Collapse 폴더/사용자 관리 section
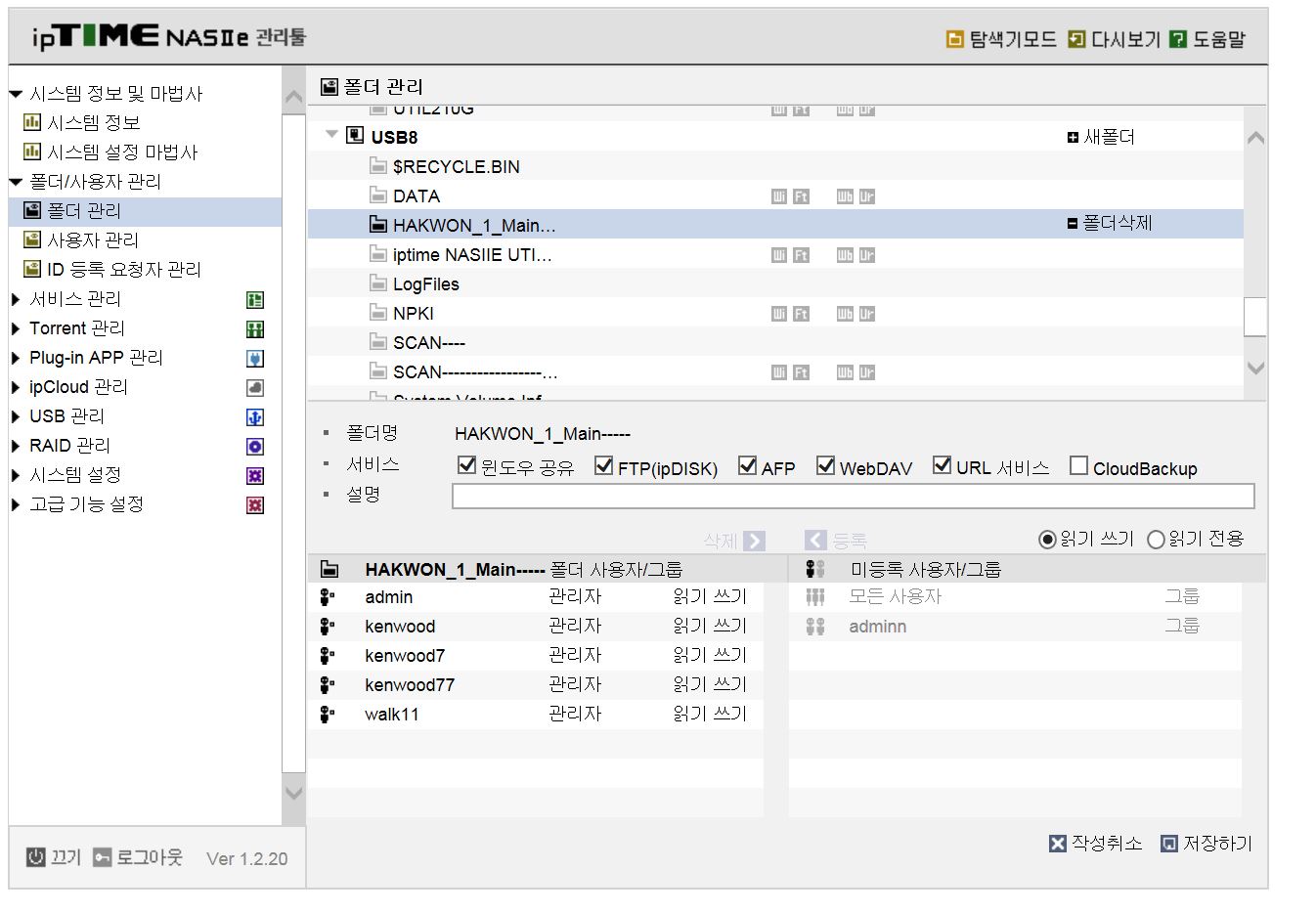The image size is (1316, 913). [x=16, y=182]
